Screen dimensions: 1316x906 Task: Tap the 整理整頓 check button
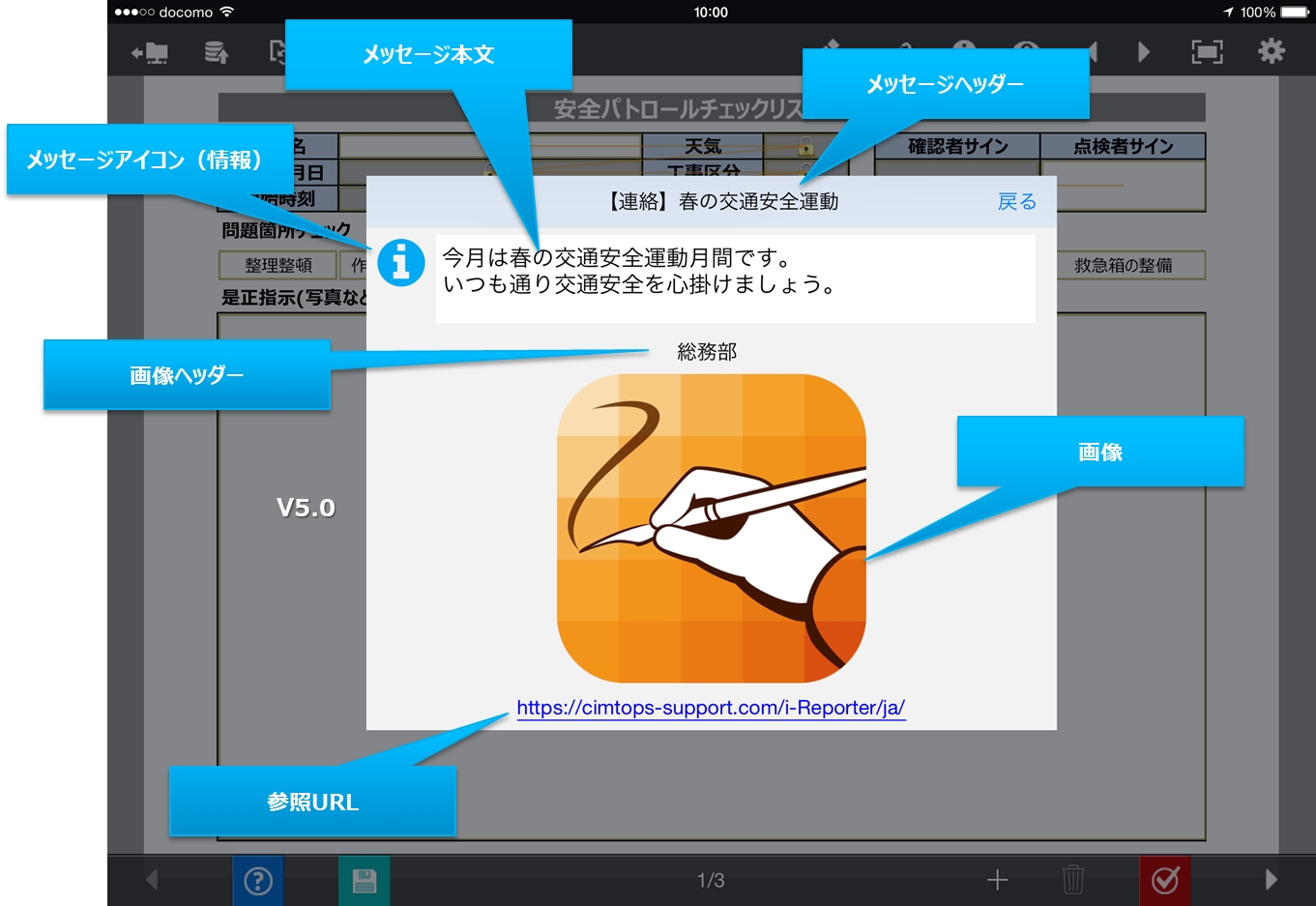[278, 265]
